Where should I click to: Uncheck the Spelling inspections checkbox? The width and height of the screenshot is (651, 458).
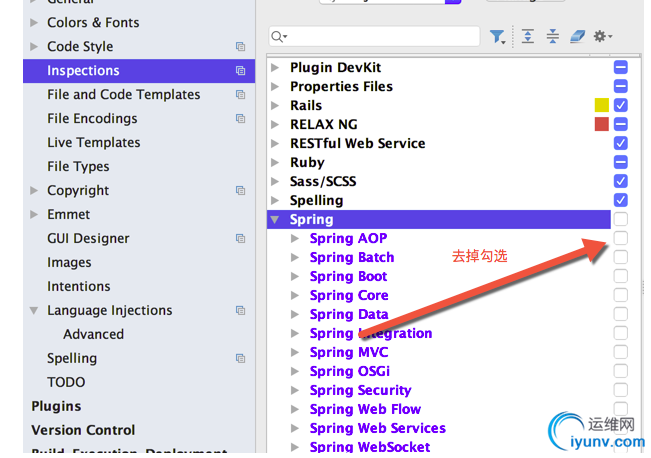[x=620, y=200]
